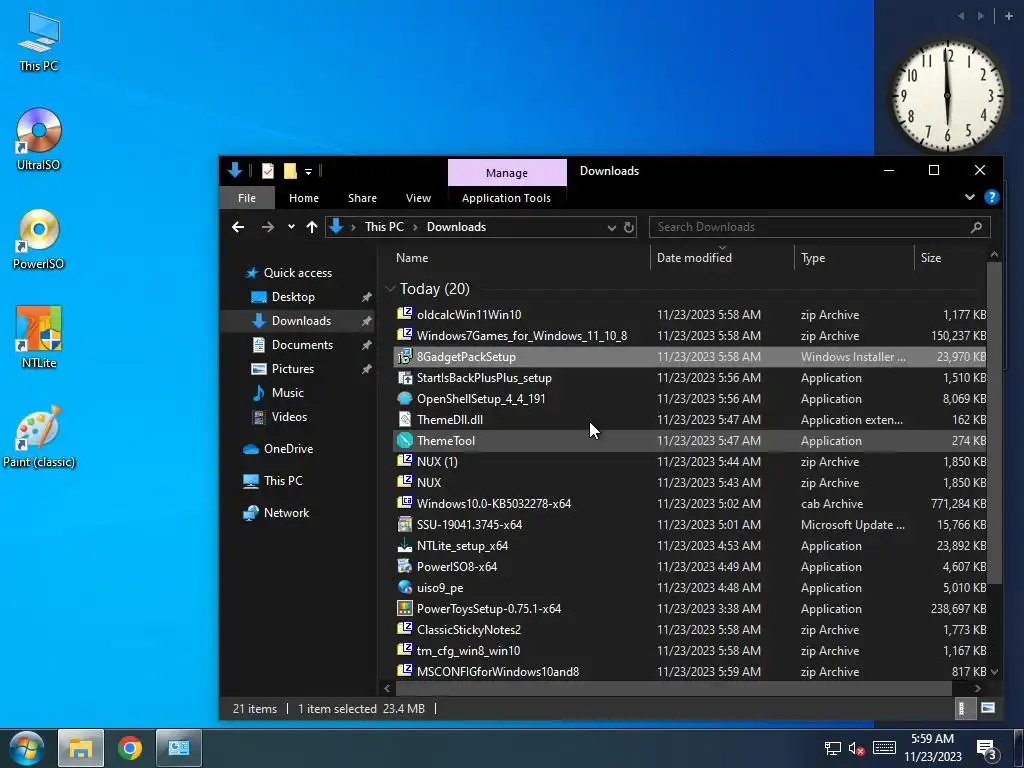1024x768 pixels.
Task: Sort by the Name column header
Action: pos(412,258)
